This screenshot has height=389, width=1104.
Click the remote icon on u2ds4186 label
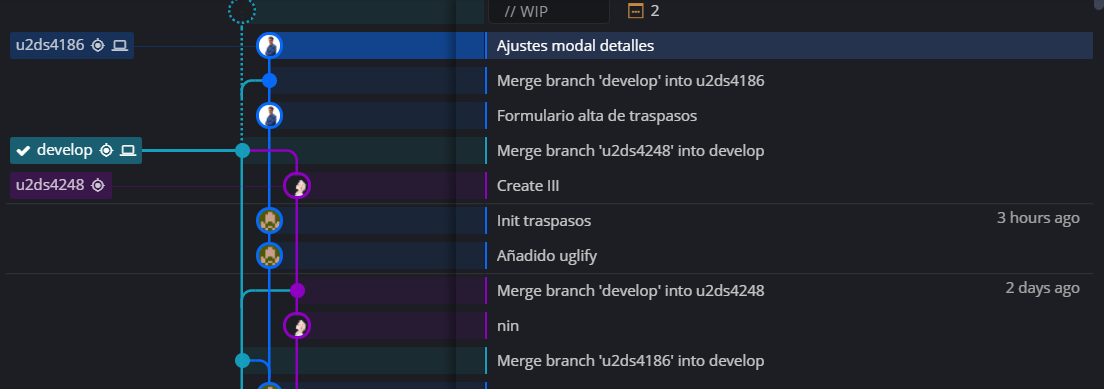click(98, 46)
